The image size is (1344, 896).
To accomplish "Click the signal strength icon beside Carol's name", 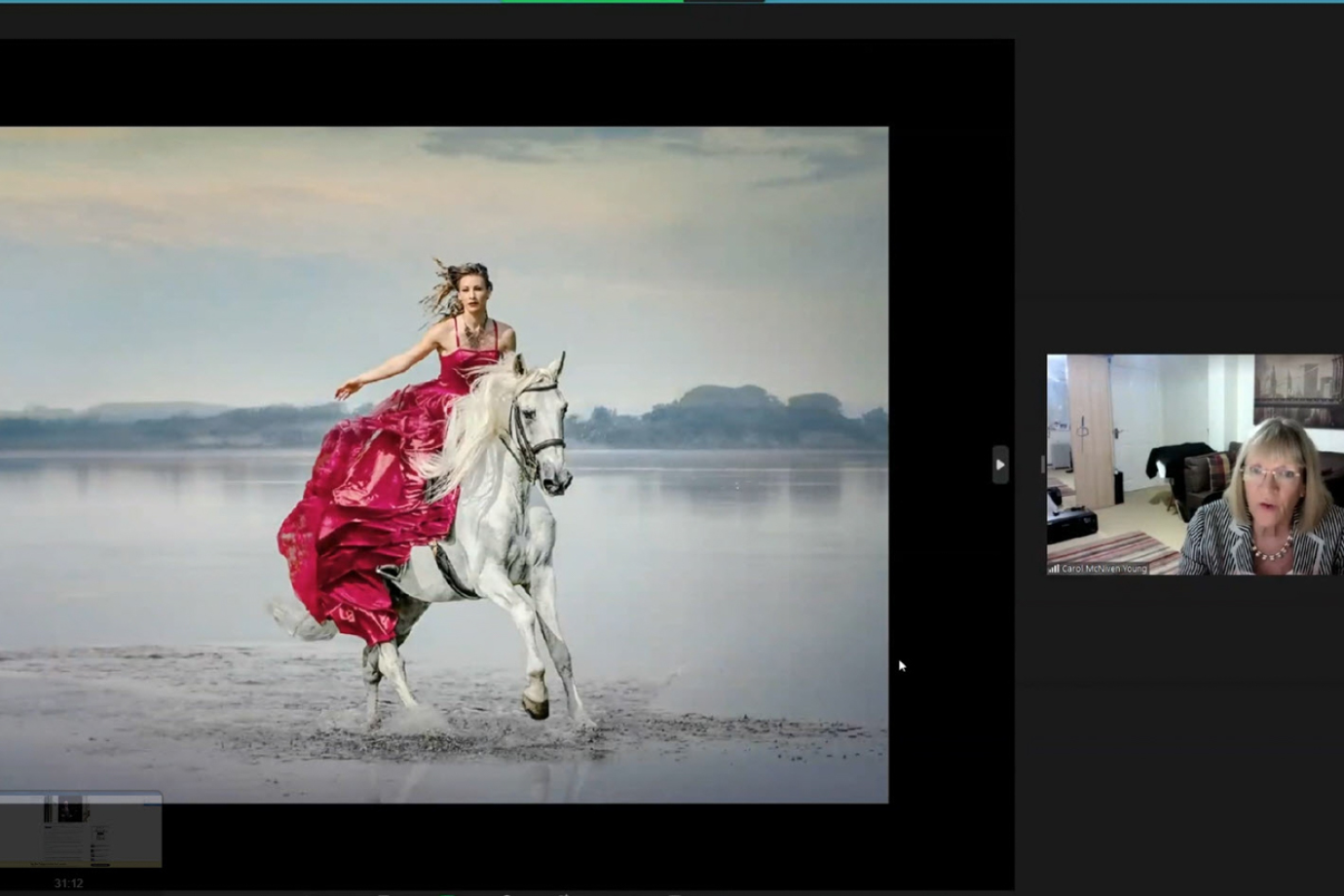I will click(1054, 569).
